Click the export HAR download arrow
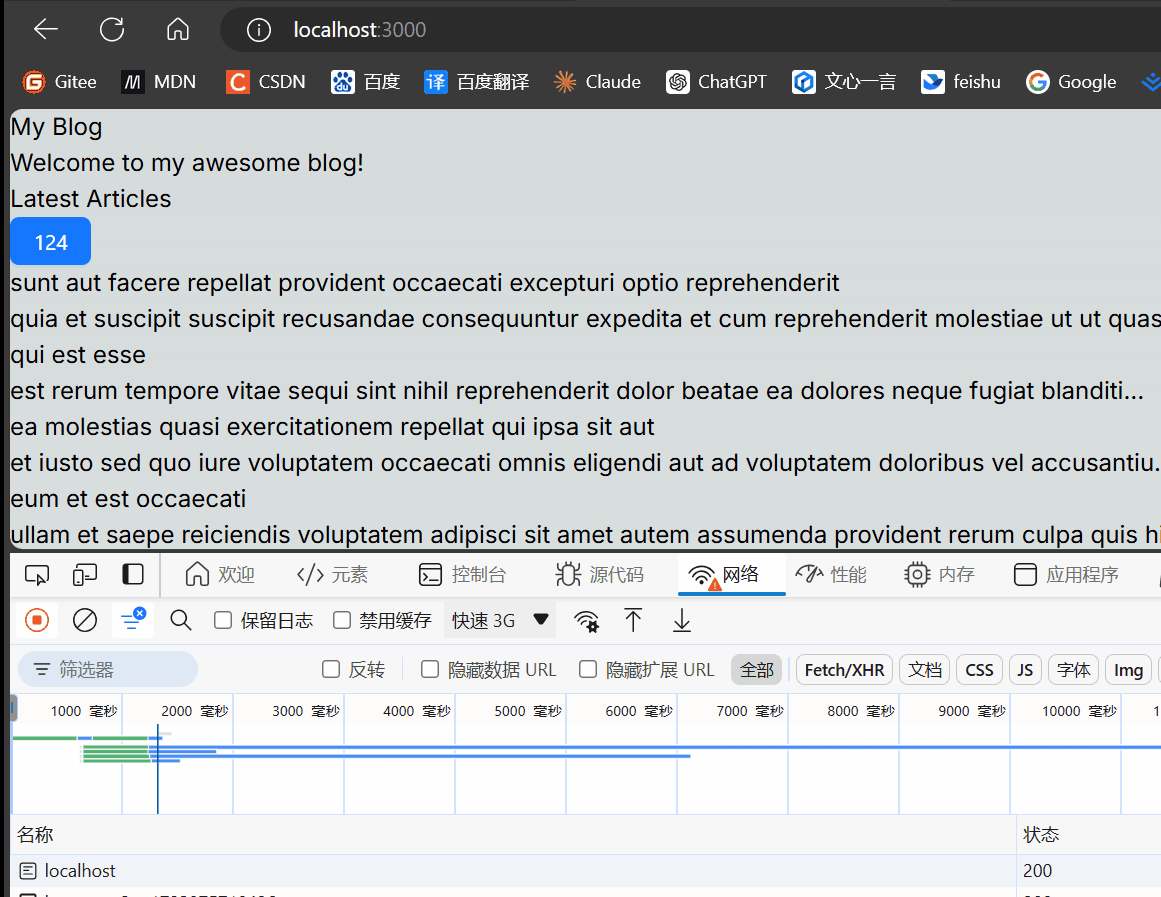 [x=682, y=621]
